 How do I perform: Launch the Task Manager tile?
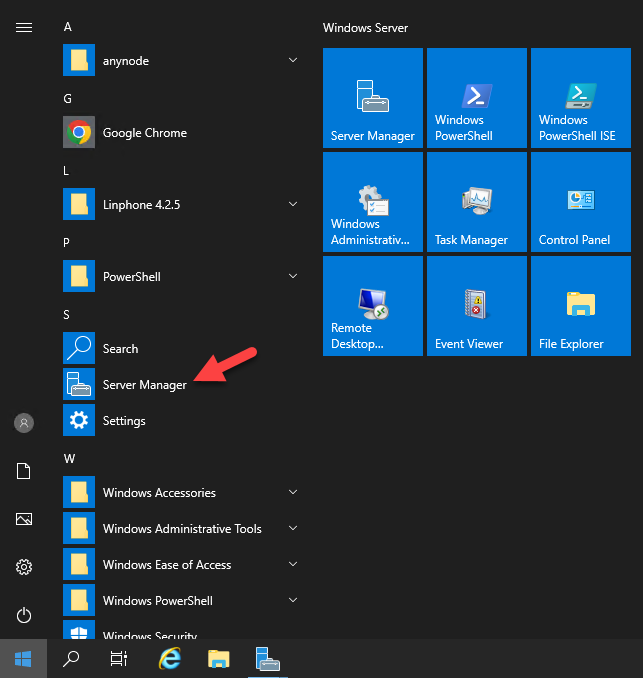[477, 202]
